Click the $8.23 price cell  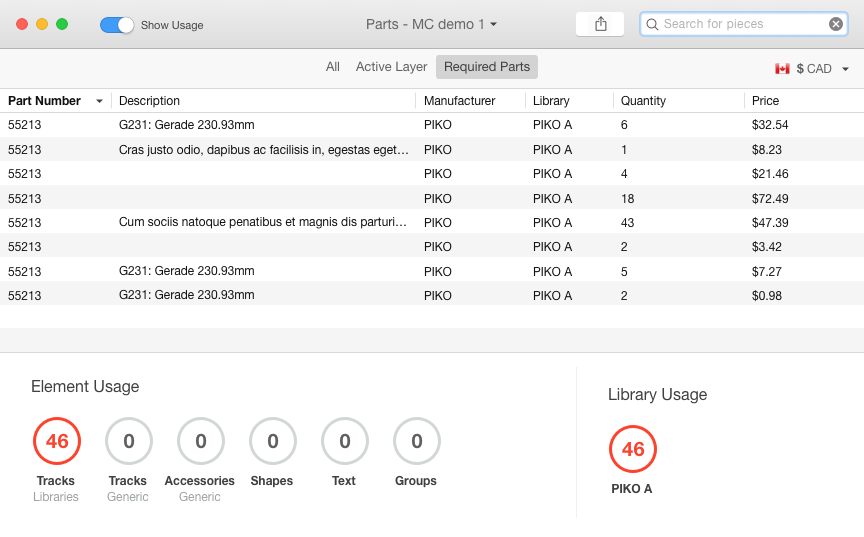[x=766, y=150]
